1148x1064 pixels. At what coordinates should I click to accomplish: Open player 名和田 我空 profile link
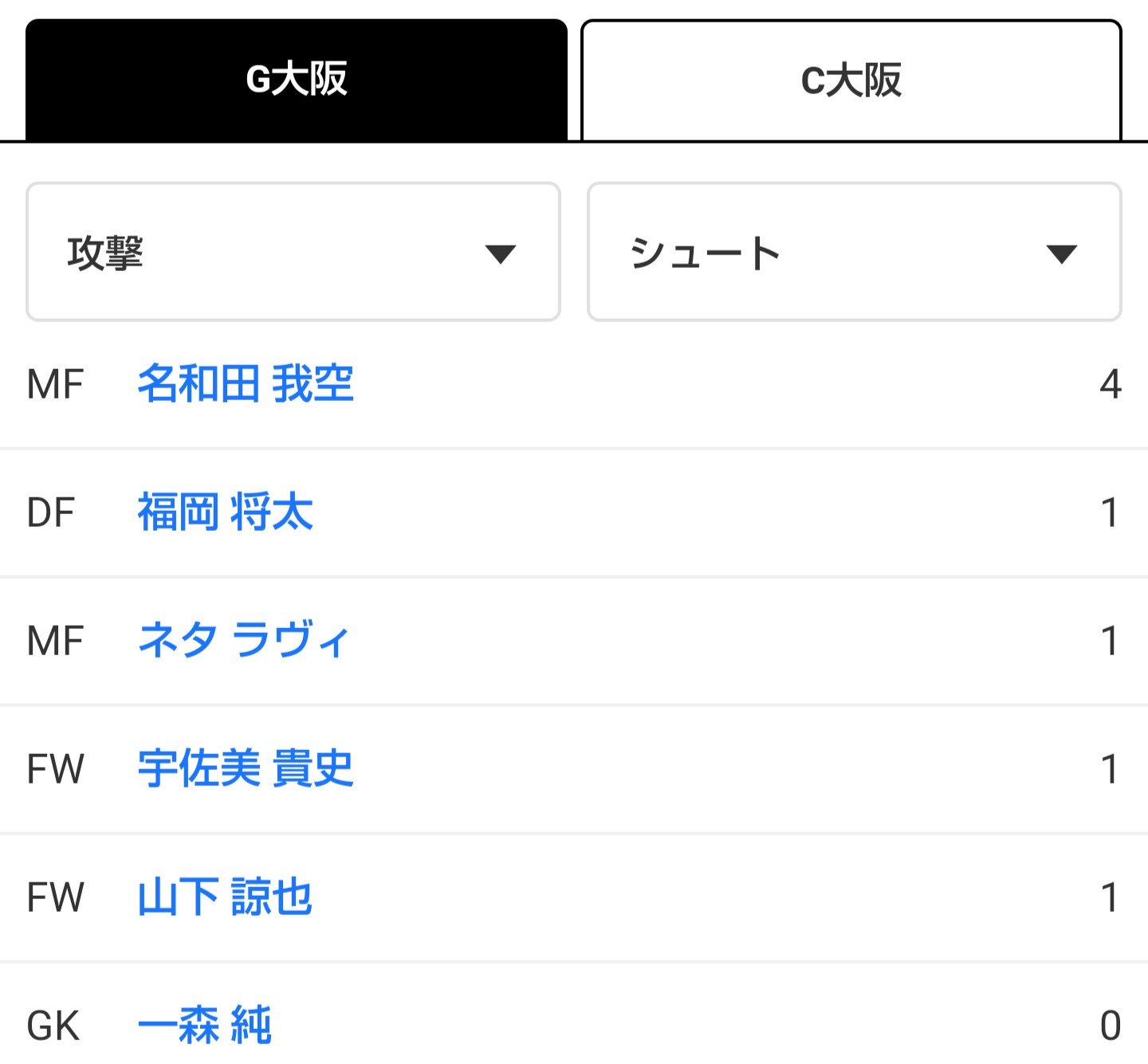(x=246, y=383)
